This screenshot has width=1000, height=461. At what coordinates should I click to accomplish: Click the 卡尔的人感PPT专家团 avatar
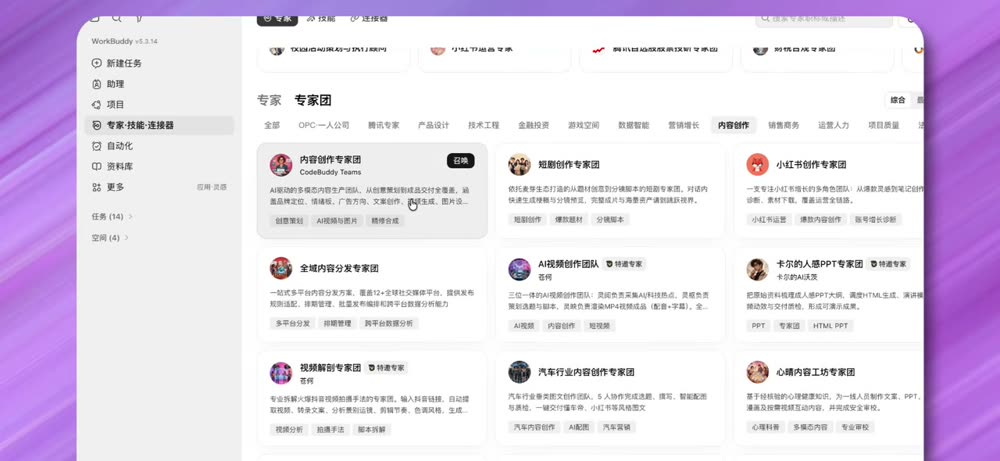coord(758,269)
